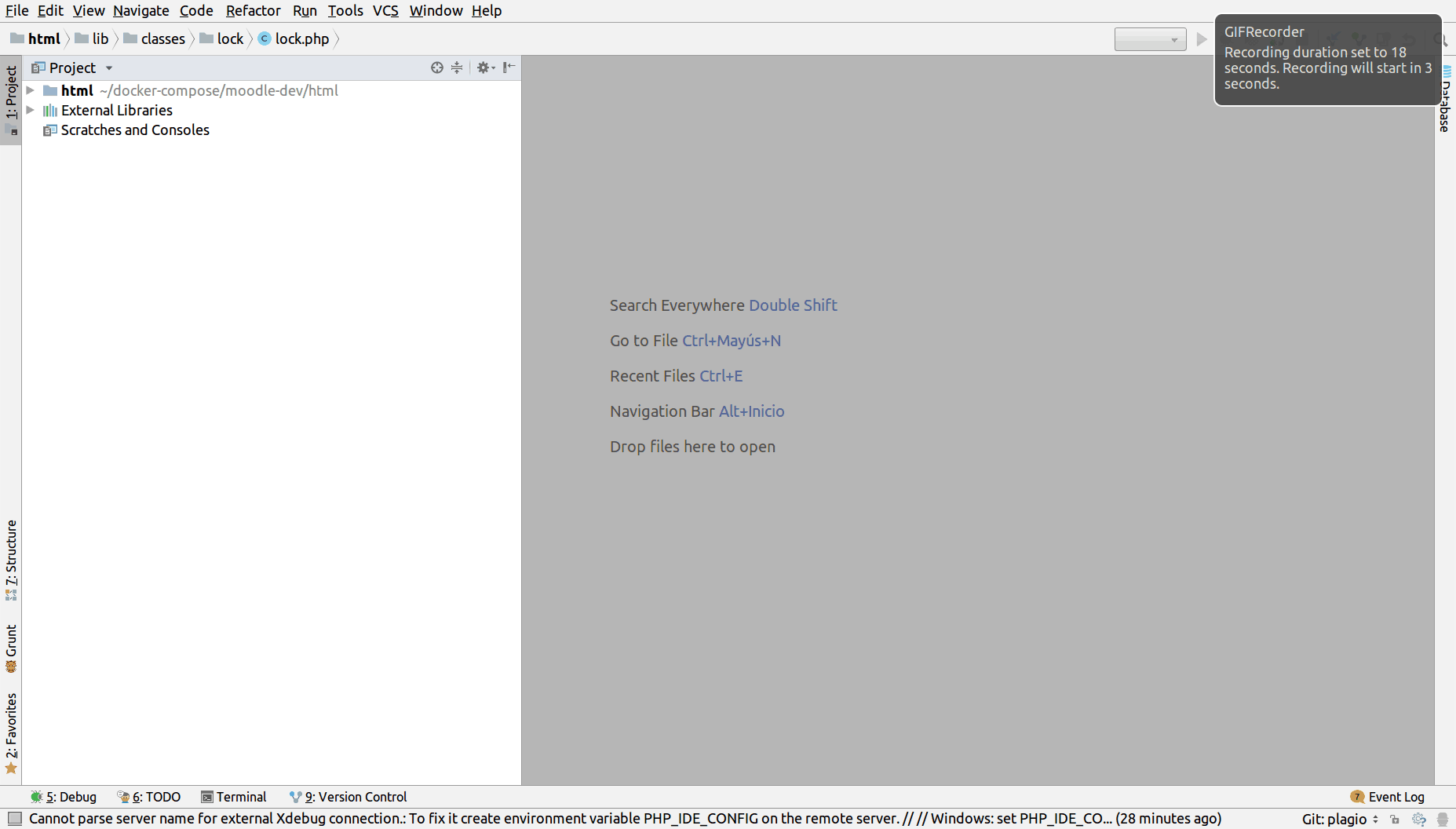The height and width of the screenshot is (829, 1456).
Task: Open the 9: Version Control tool window
Action: 348,797
